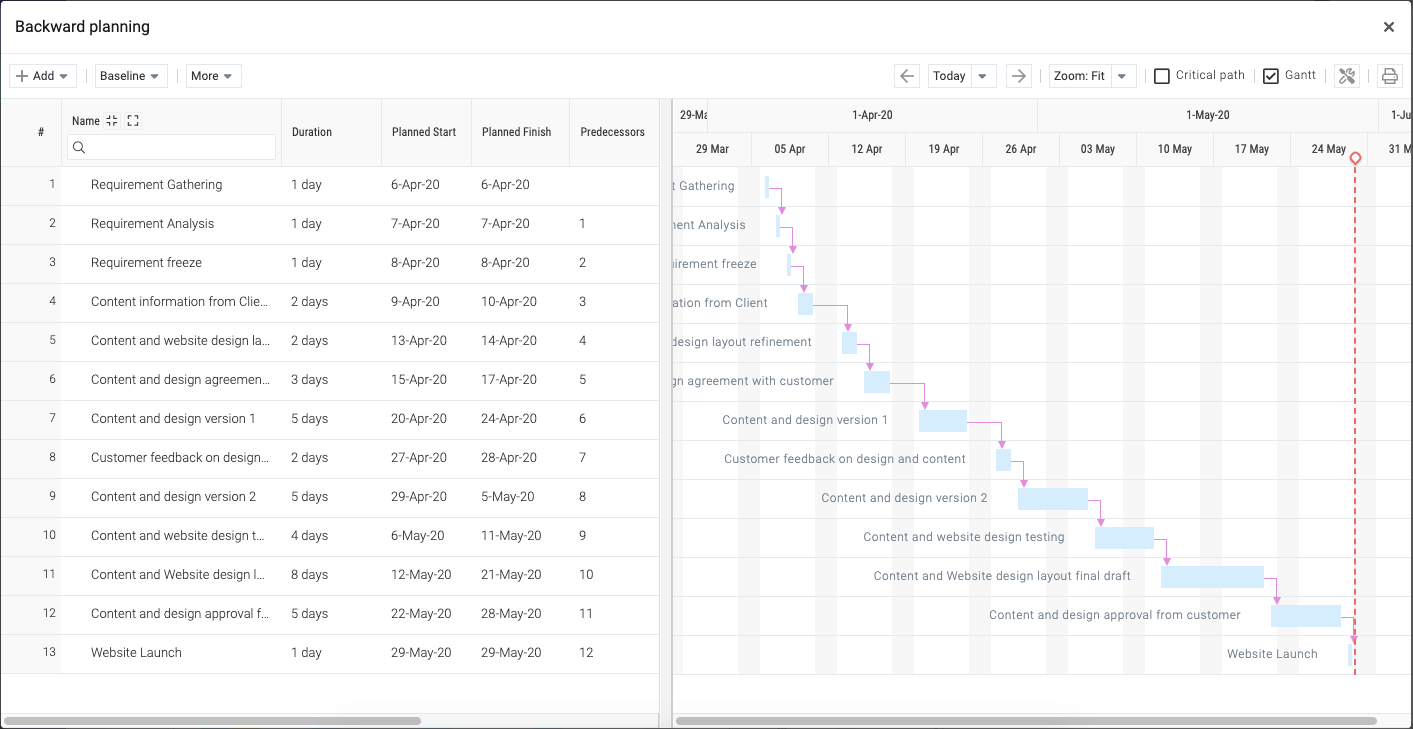Select the Content and design version 1 row
This screenshot has height=729, width=1413.
click(329, 419)
